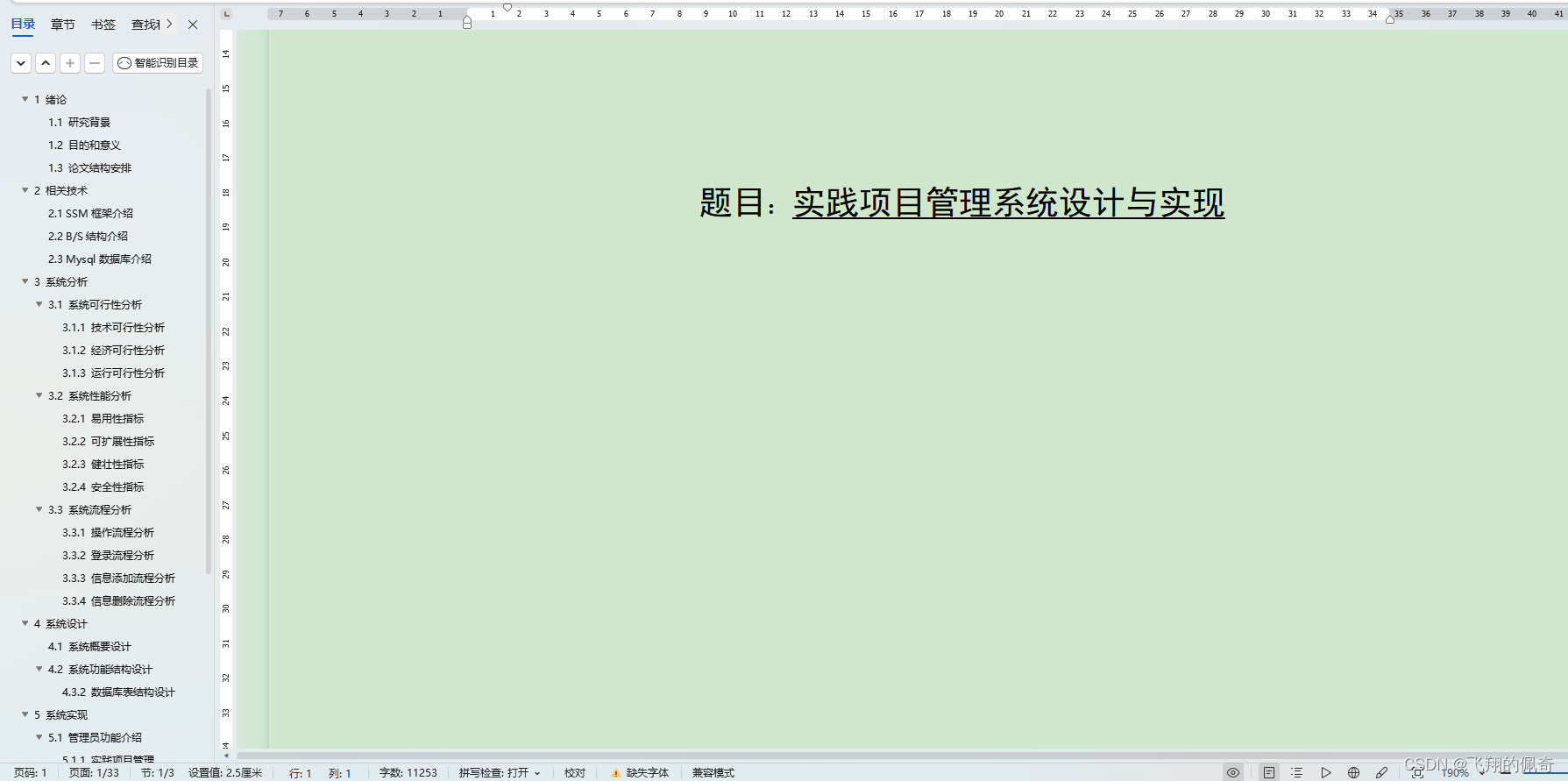Navigate to '3.2.1 易用性指标'
This screenshot has width=1568, height=781.
(x=103, y=419)
